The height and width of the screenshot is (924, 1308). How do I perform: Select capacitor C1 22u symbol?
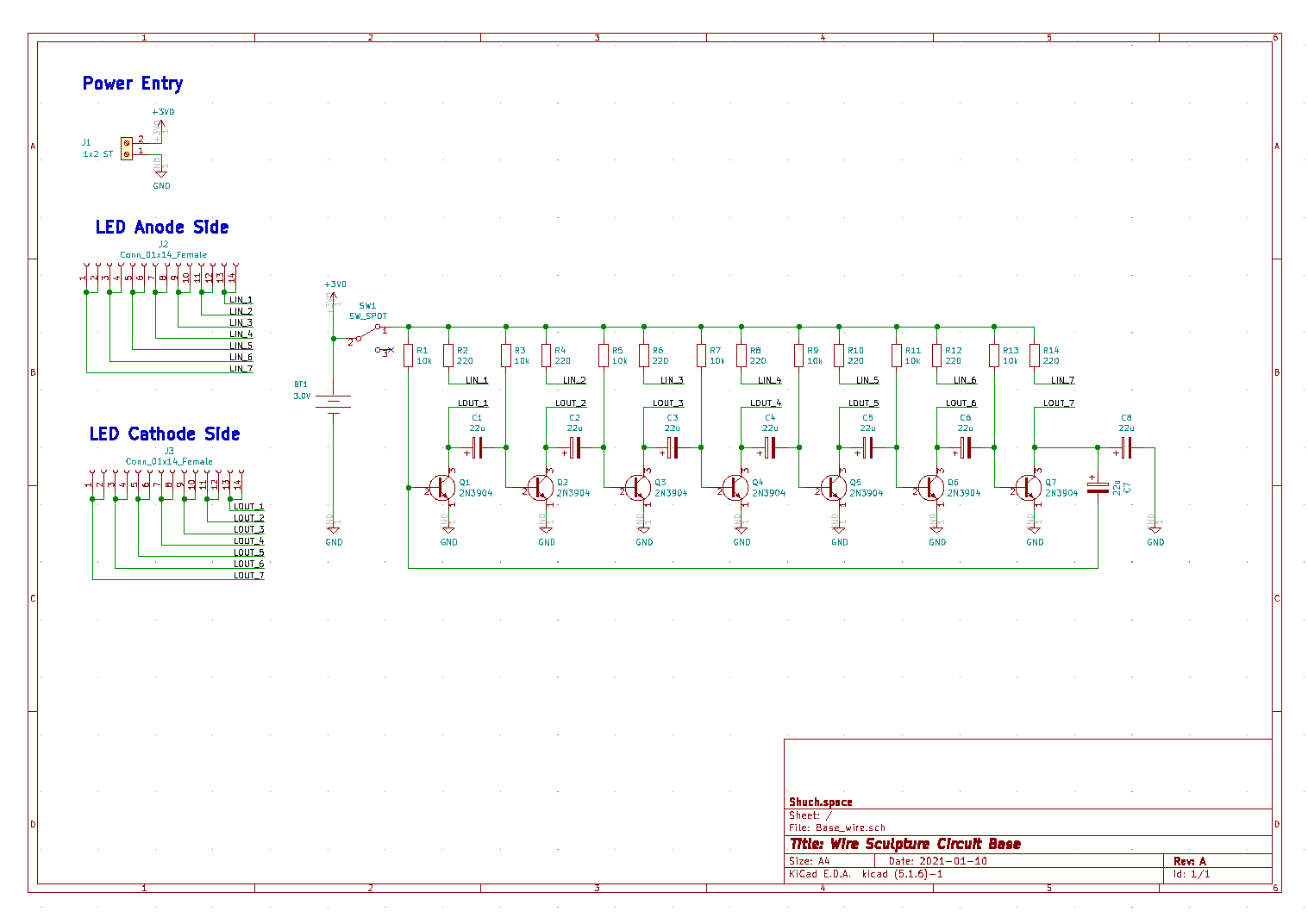coord(478,447)
